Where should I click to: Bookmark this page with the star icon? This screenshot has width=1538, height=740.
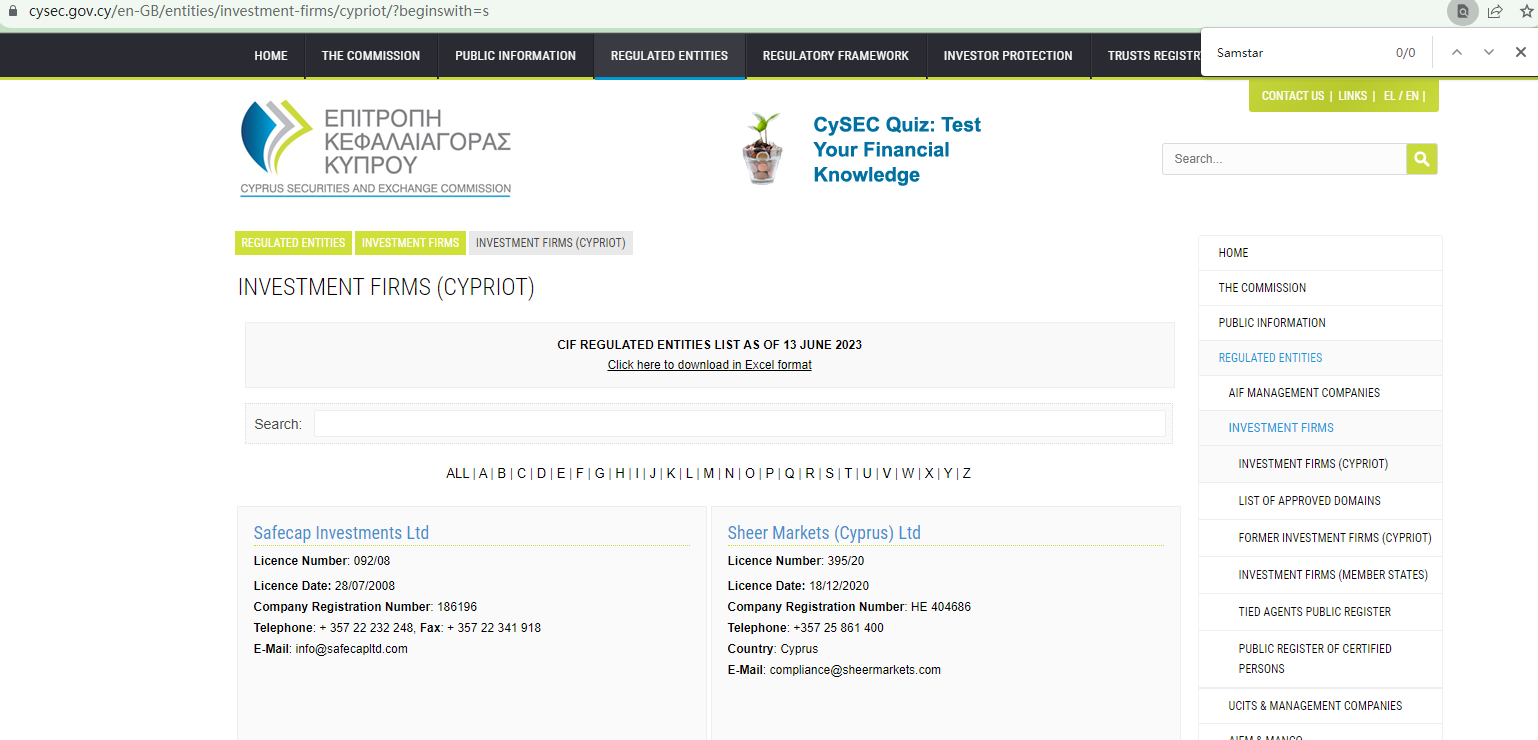coord(1526,12)
